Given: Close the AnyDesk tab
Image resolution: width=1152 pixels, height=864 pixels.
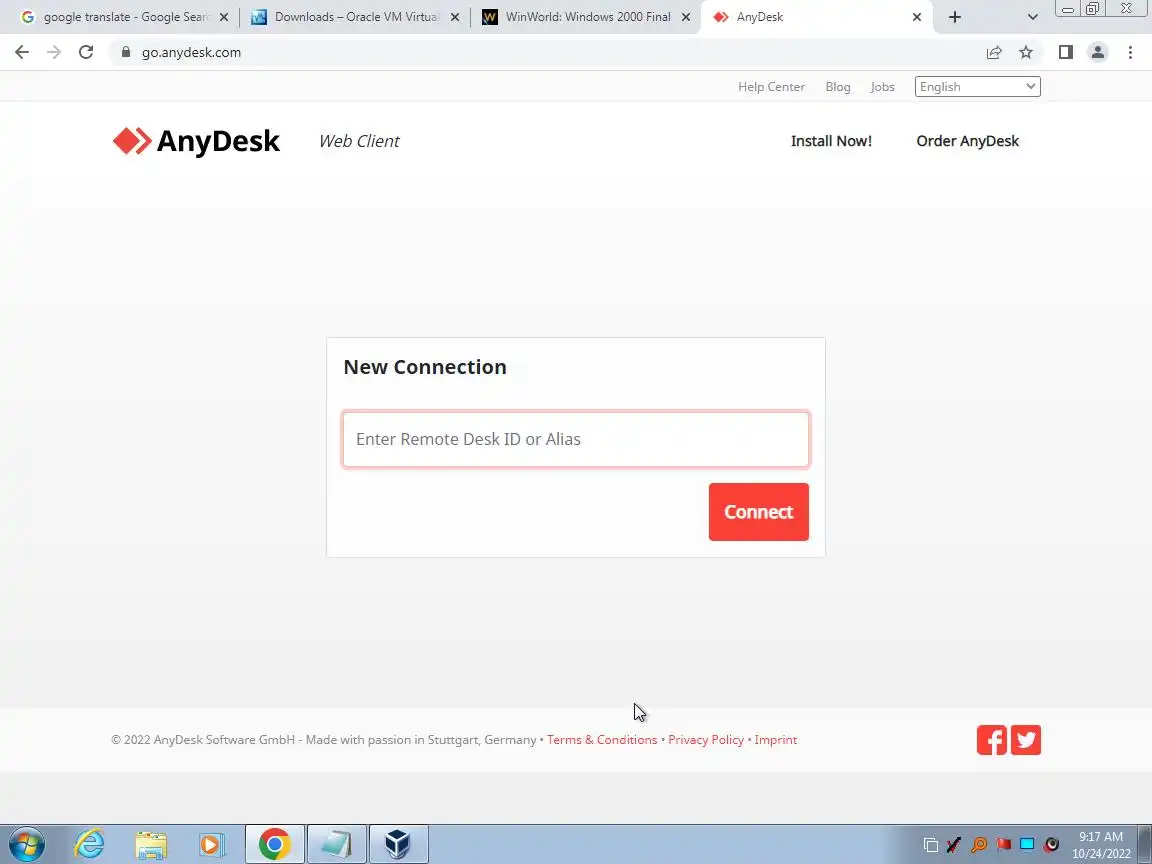Looking at the screenshot, I should pyautogui.click(x=916, y=17).
